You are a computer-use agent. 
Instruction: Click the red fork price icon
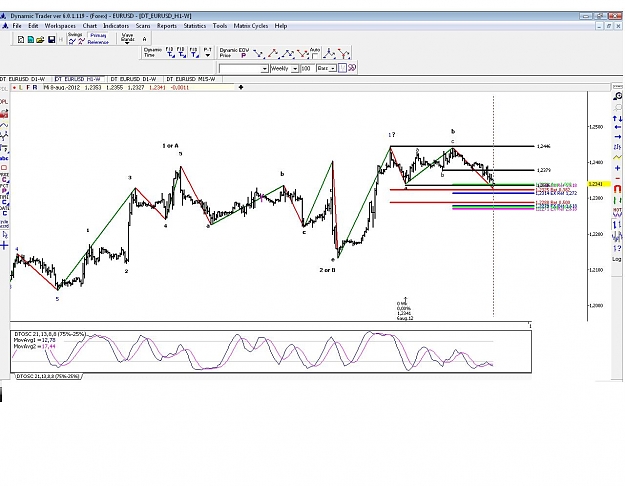[x=344, y=53]
